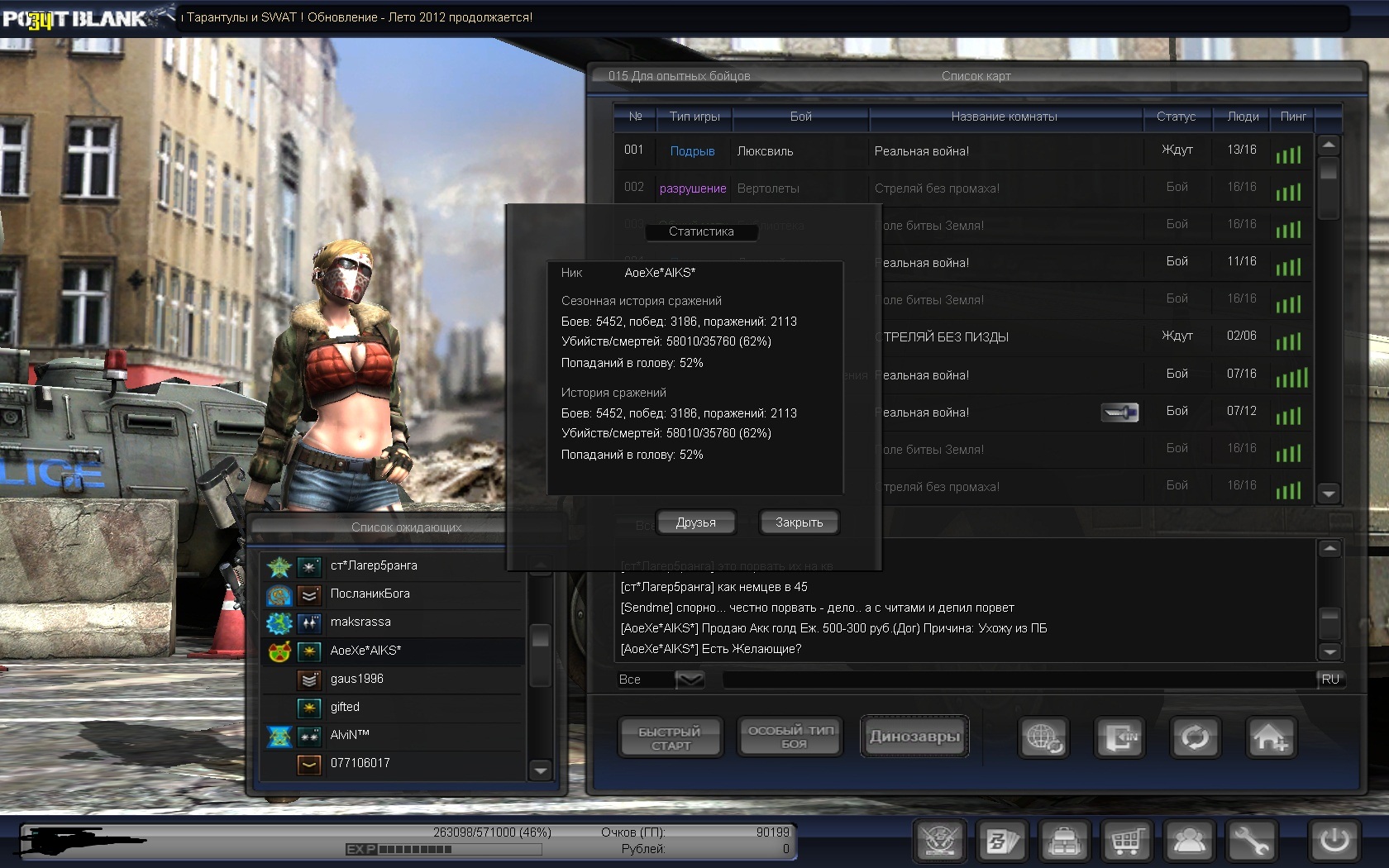
Task: Open settings with the wrench icon
Action: click(x=1250, y=842)
